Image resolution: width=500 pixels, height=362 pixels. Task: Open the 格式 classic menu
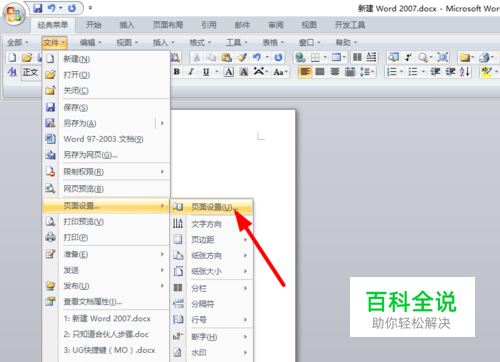(x=200, y=43)
